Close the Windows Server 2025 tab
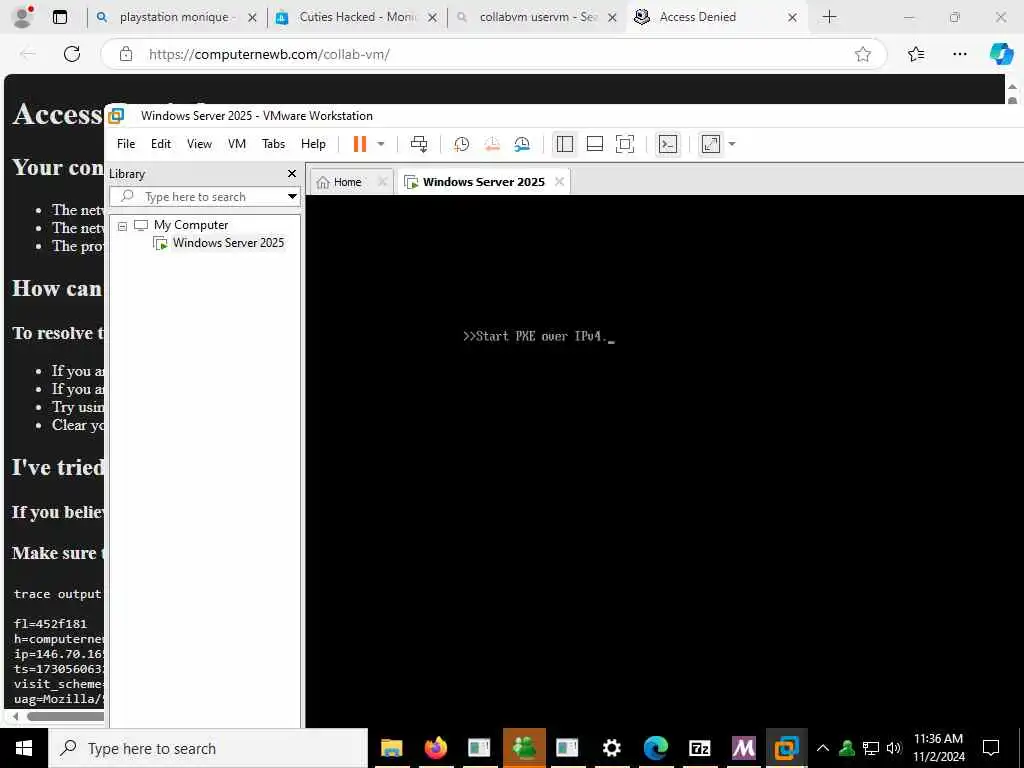The height and width of the screenshot is (768, 1024). (x=560, y=182)
